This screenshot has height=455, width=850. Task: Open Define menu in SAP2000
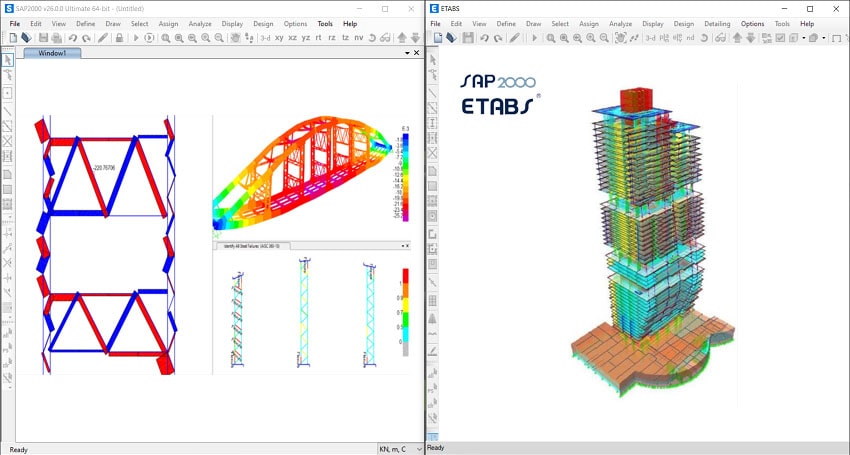[86, 24]
